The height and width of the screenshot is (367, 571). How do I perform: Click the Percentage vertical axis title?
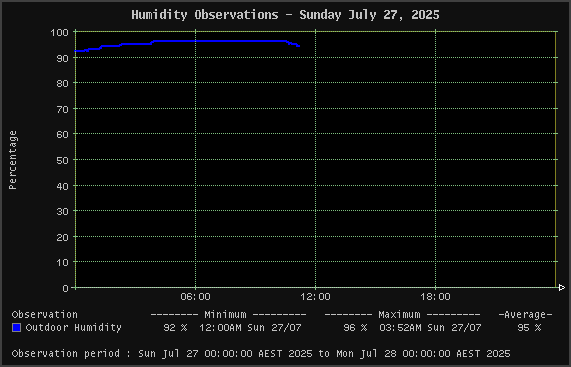click(13, 160)
